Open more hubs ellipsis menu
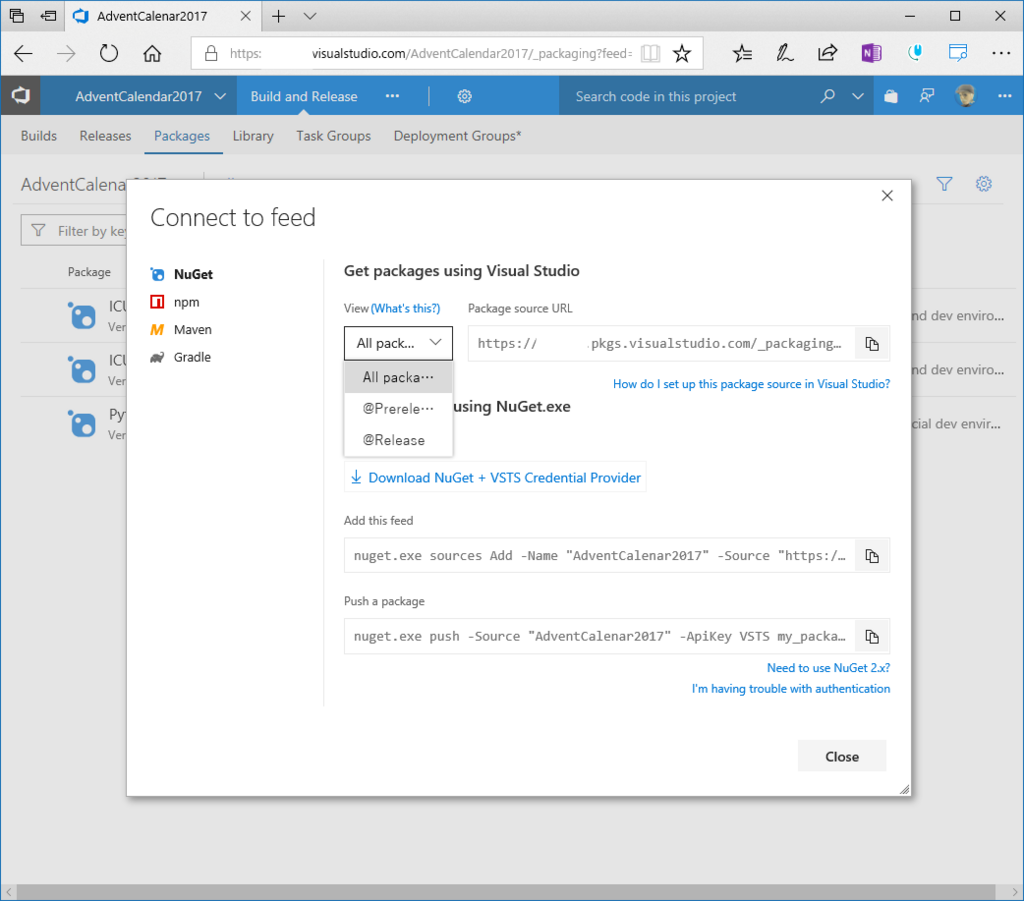Viewport: 1024px width, 901px height. pos(392,96)
